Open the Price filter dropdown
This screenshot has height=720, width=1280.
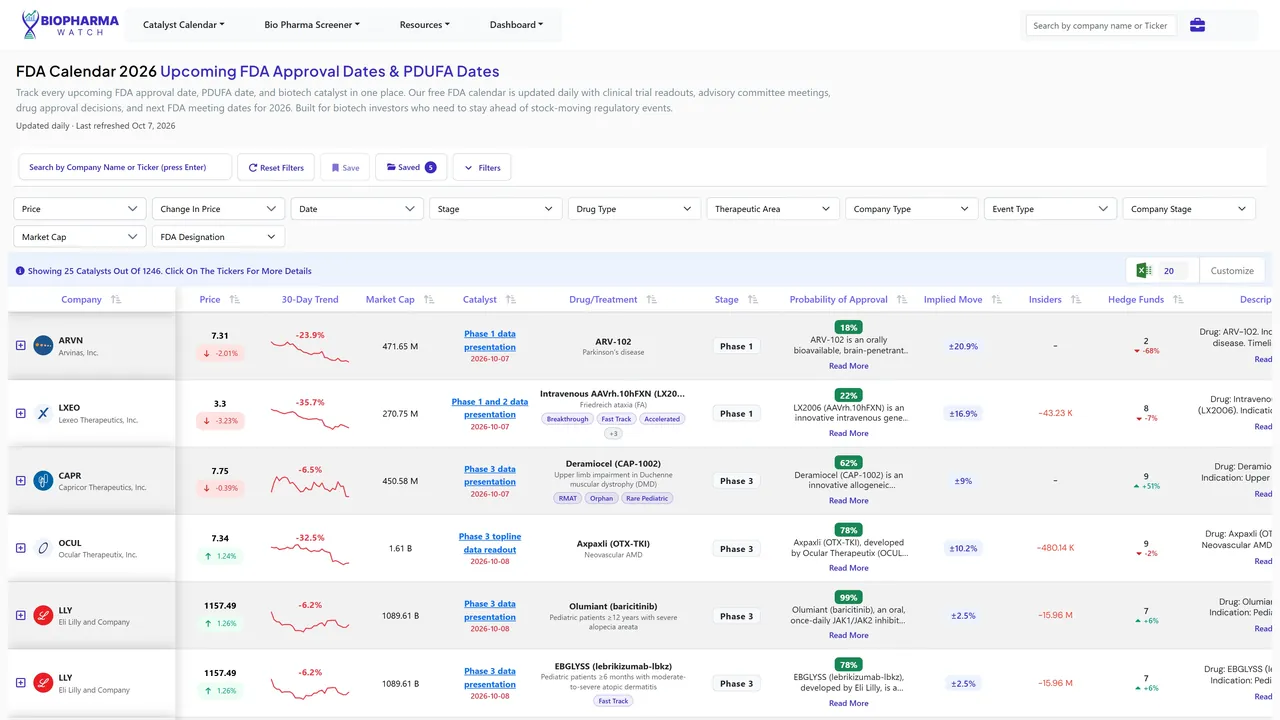tap(80, 209)
